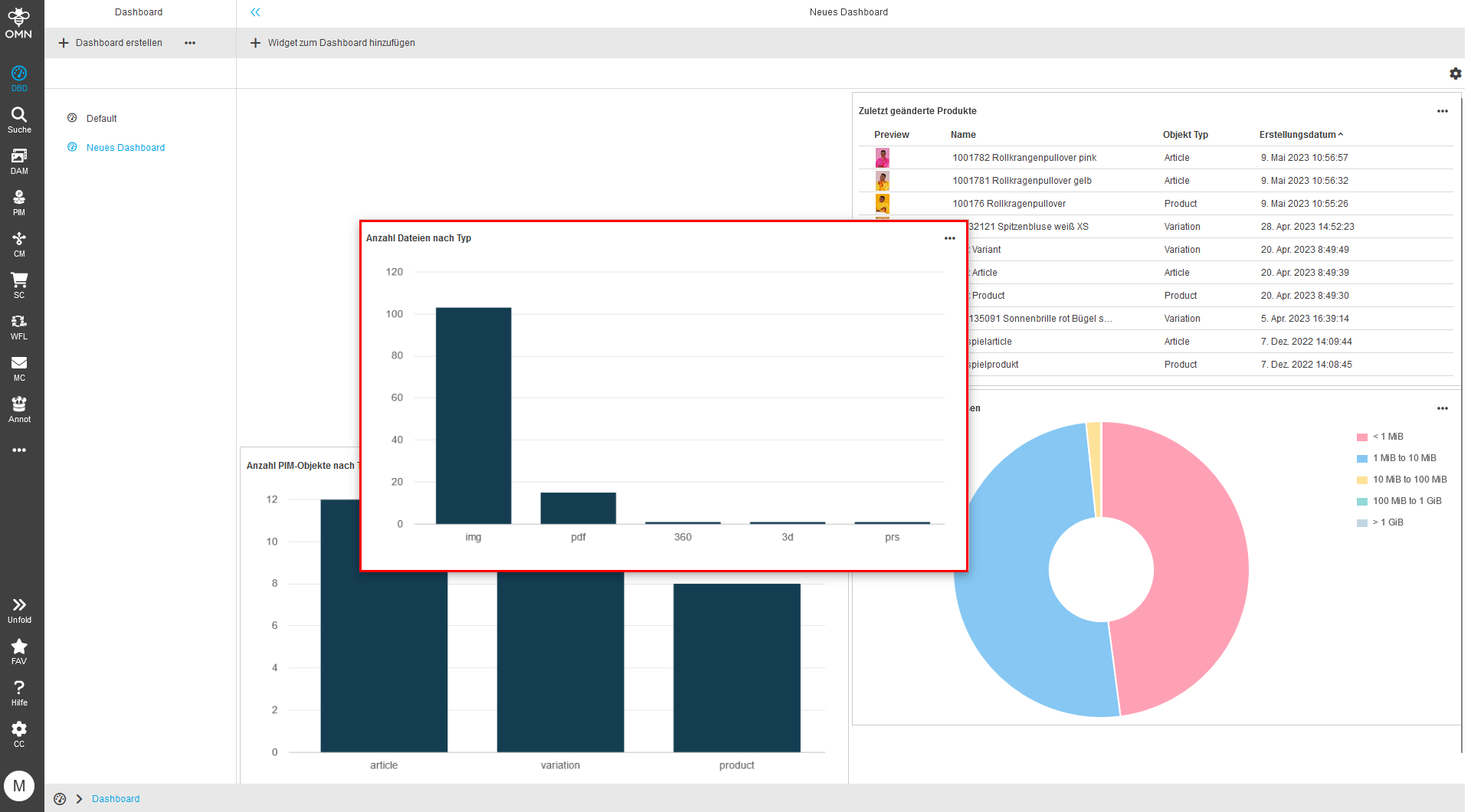
Task: Toggle '< 1 MiB' legend entry
Action: 1387,437
